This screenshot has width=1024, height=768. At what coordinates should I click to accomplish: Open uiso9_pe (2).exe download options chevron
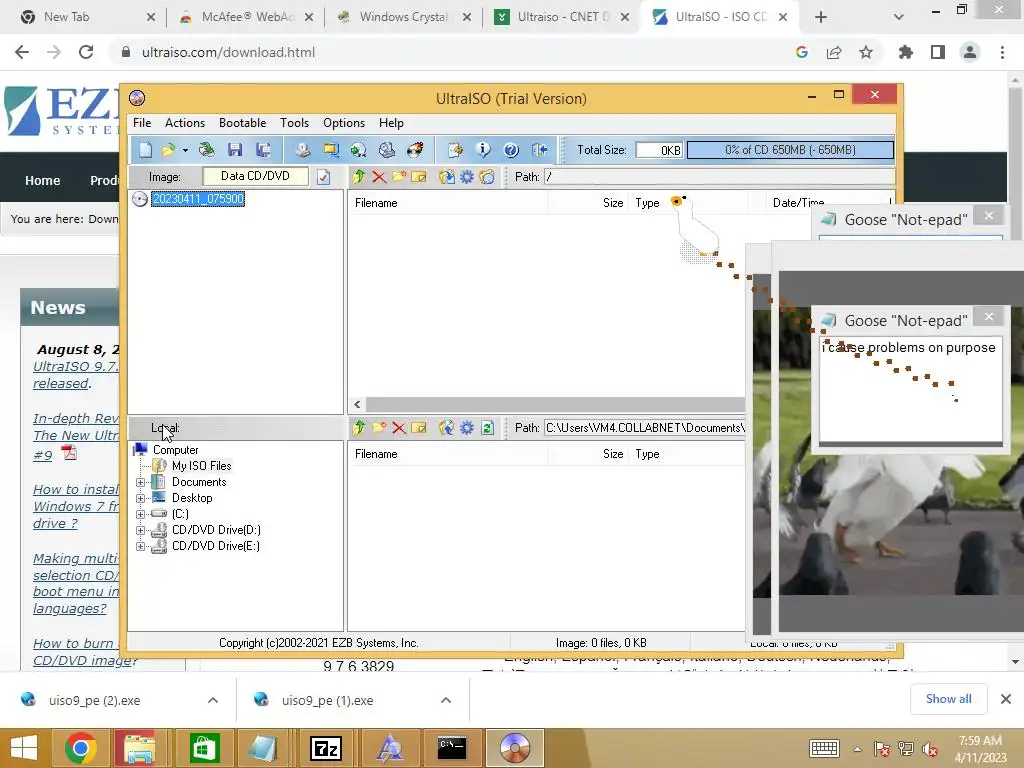(213, 700)
